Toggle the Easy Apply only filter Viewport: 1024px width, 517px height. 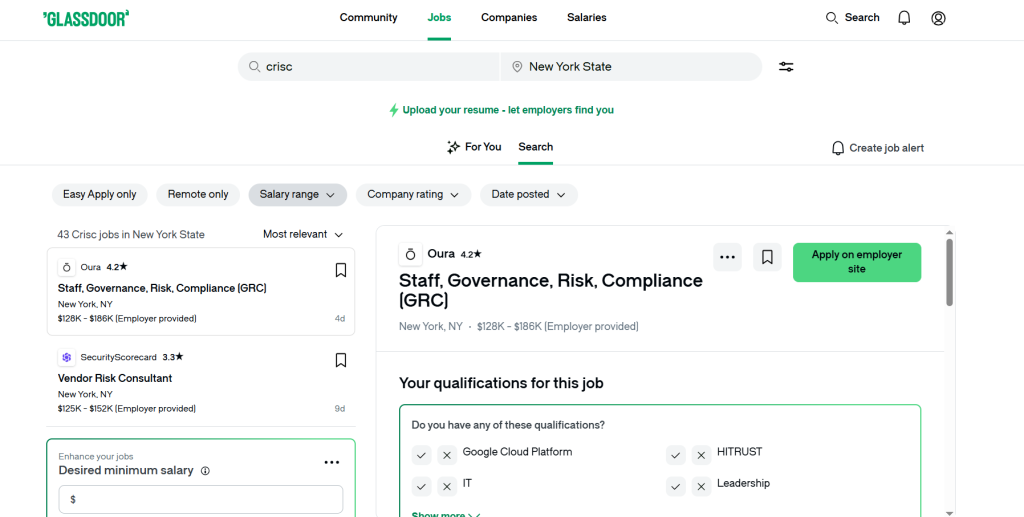pyautogui.click(x=99, y=195)
